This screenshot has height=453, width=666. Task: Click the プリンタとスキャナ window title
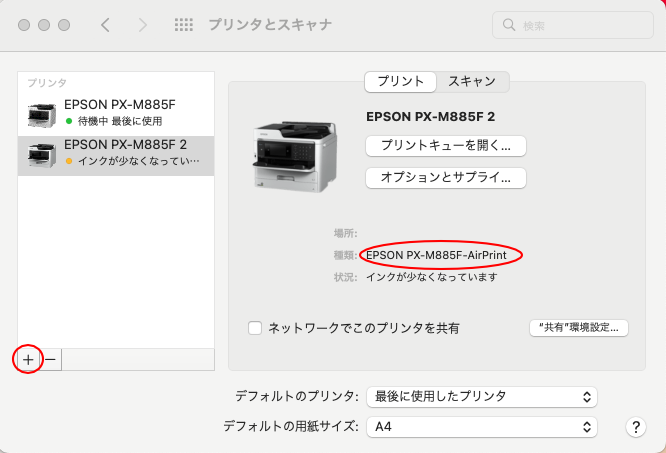click(x=270, y=25)
